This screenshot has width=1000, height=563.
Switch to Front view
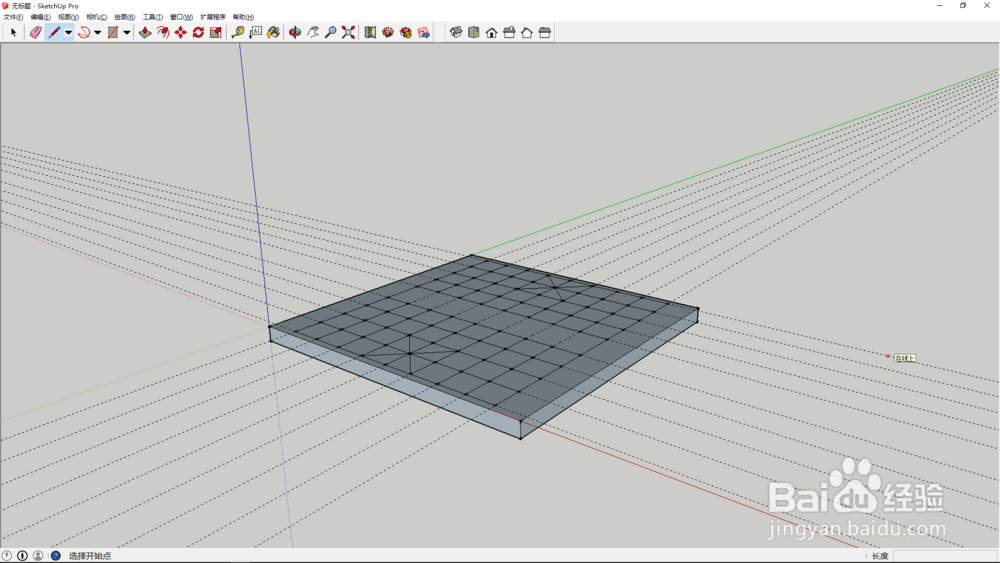click(491, 33)
